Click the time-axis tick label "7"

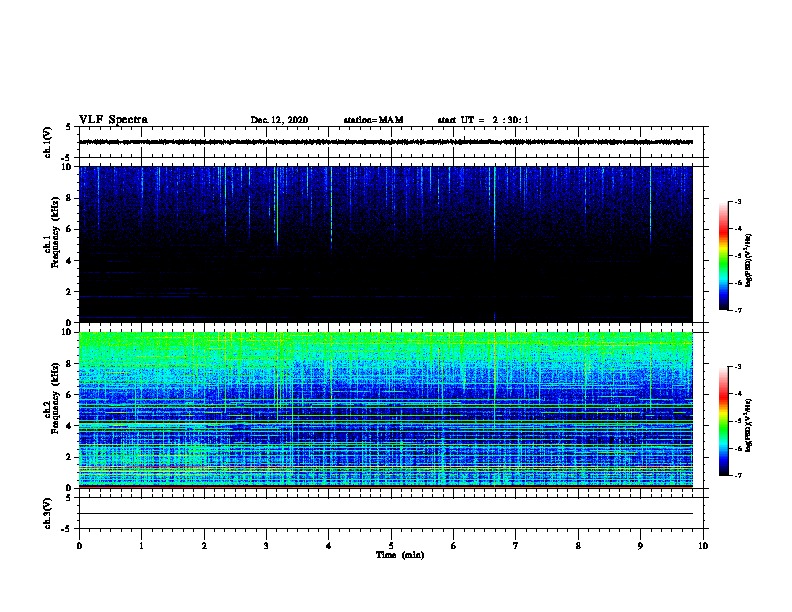click(516, 546)
